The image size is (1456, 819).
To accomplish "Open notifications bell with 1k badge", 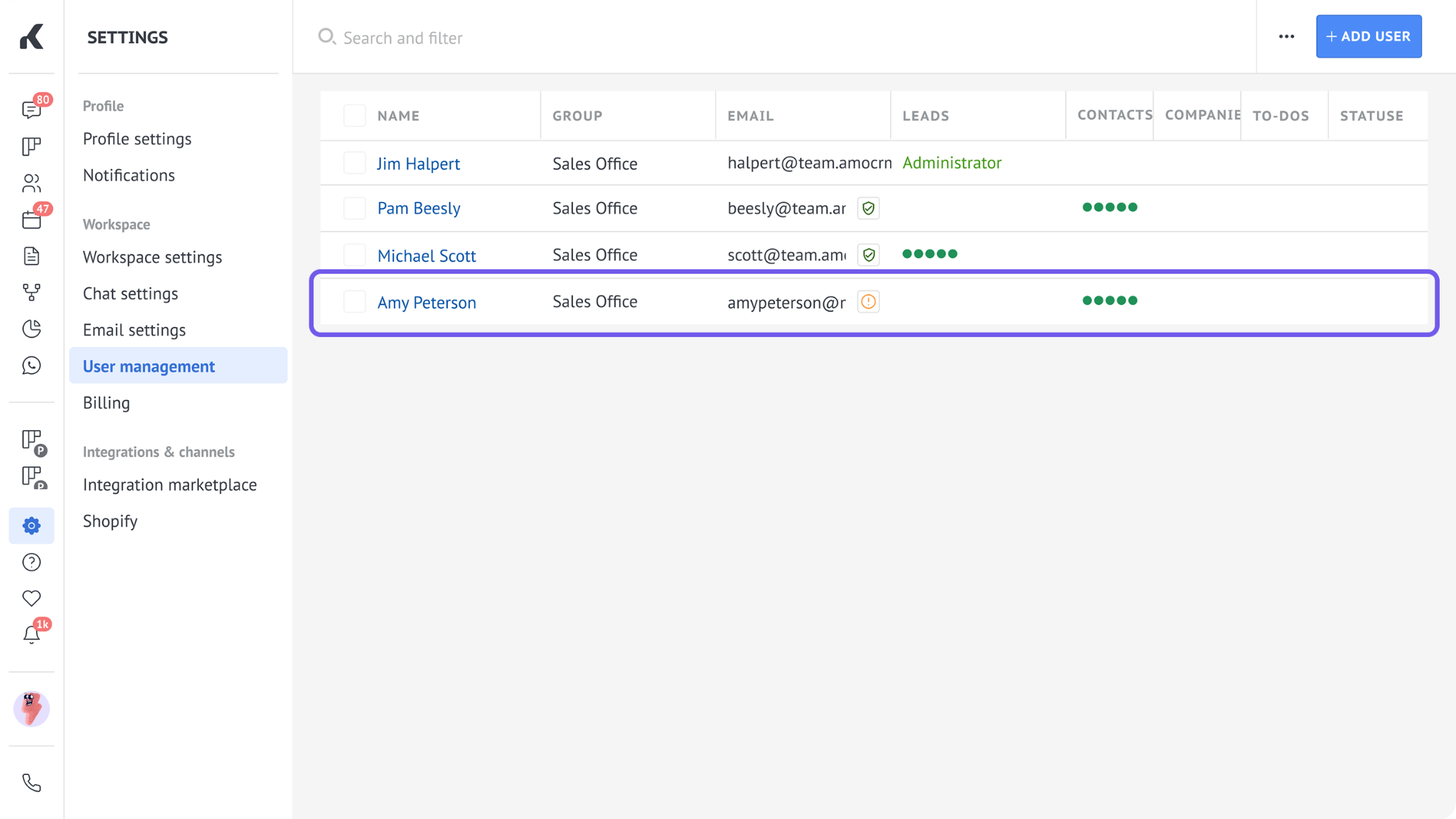I will [31, 634].
